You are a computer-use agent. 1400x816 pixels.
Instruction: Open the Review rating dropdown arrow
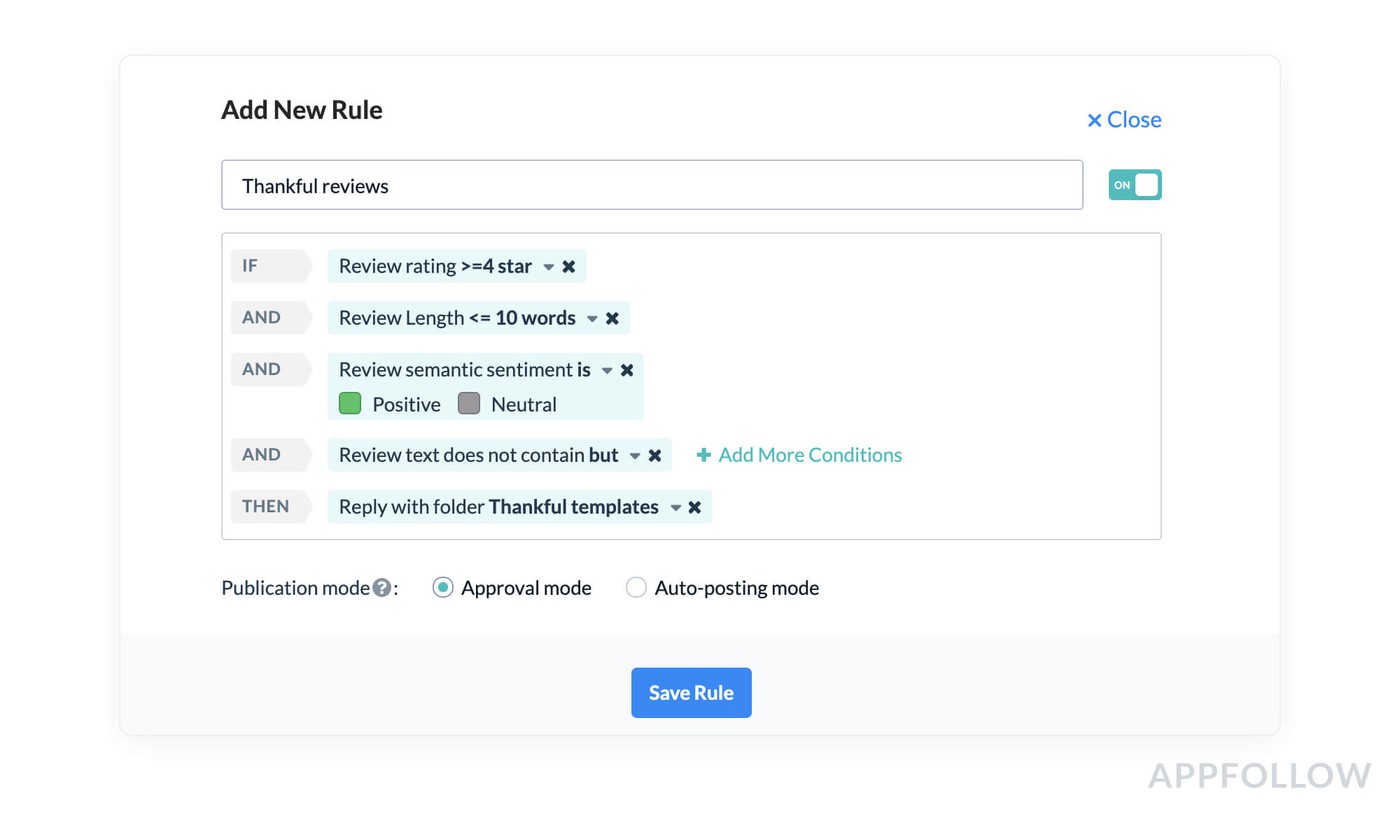coord(548,267)
